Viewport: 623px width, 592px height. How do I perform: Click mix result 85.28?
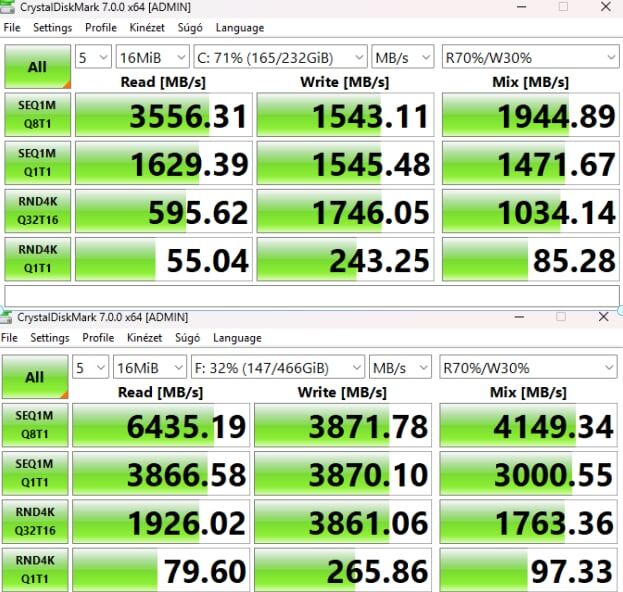[530, 259]
